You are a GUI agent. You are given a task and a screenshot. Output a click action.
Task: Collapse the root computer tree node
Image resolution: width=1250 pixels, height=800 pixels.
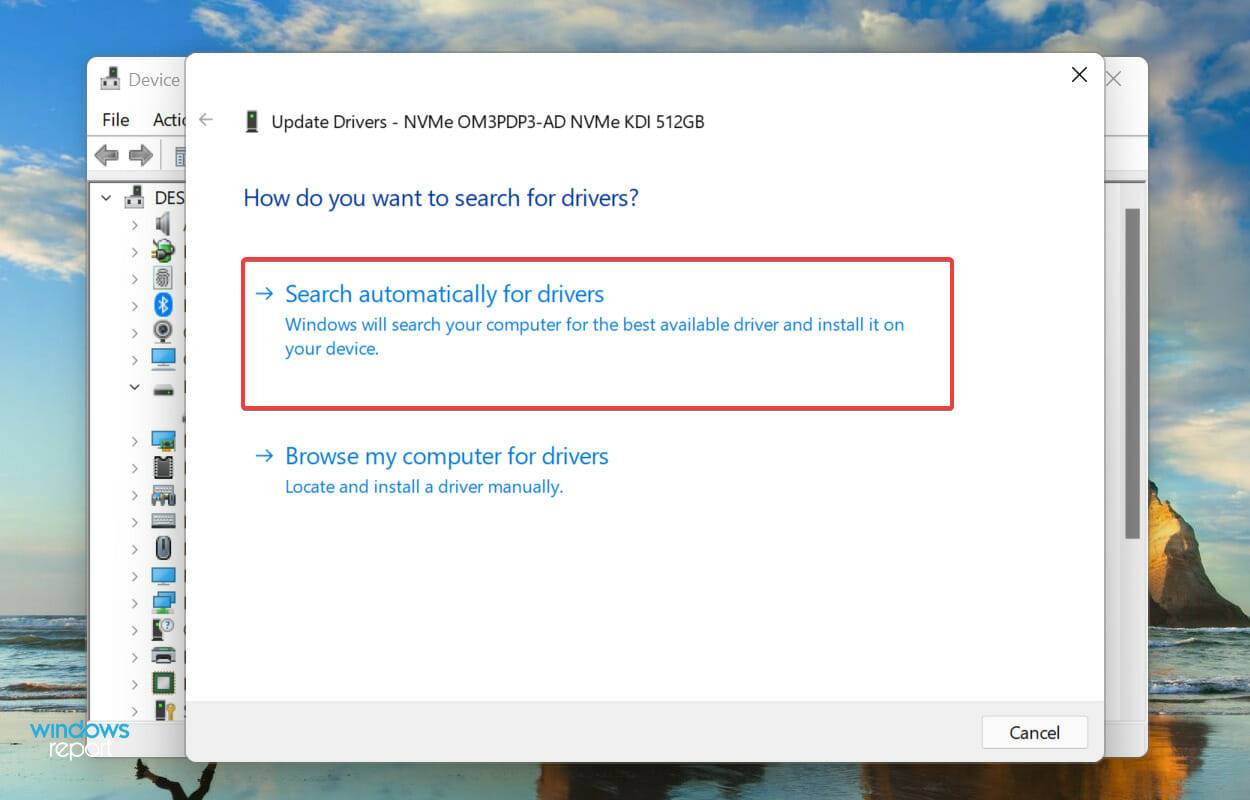[107, 198]
